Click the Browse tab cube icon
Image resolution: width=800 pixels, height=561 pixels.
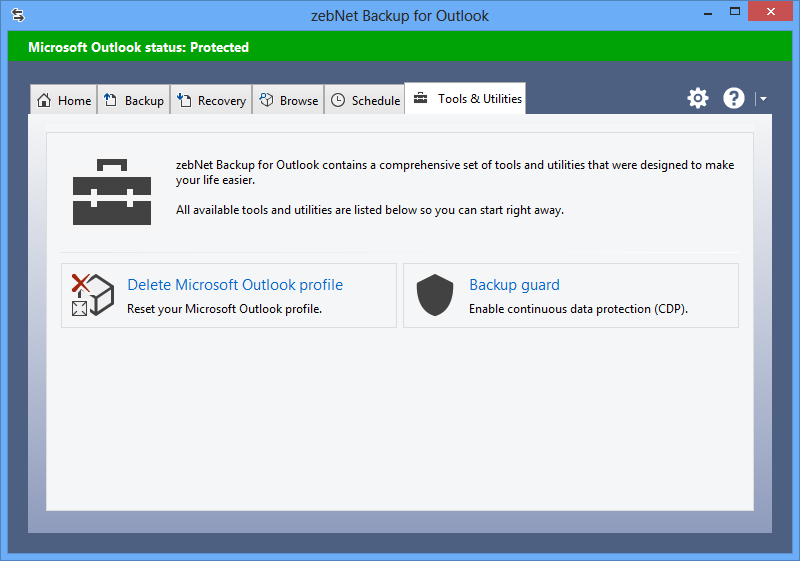click(266, 99)
